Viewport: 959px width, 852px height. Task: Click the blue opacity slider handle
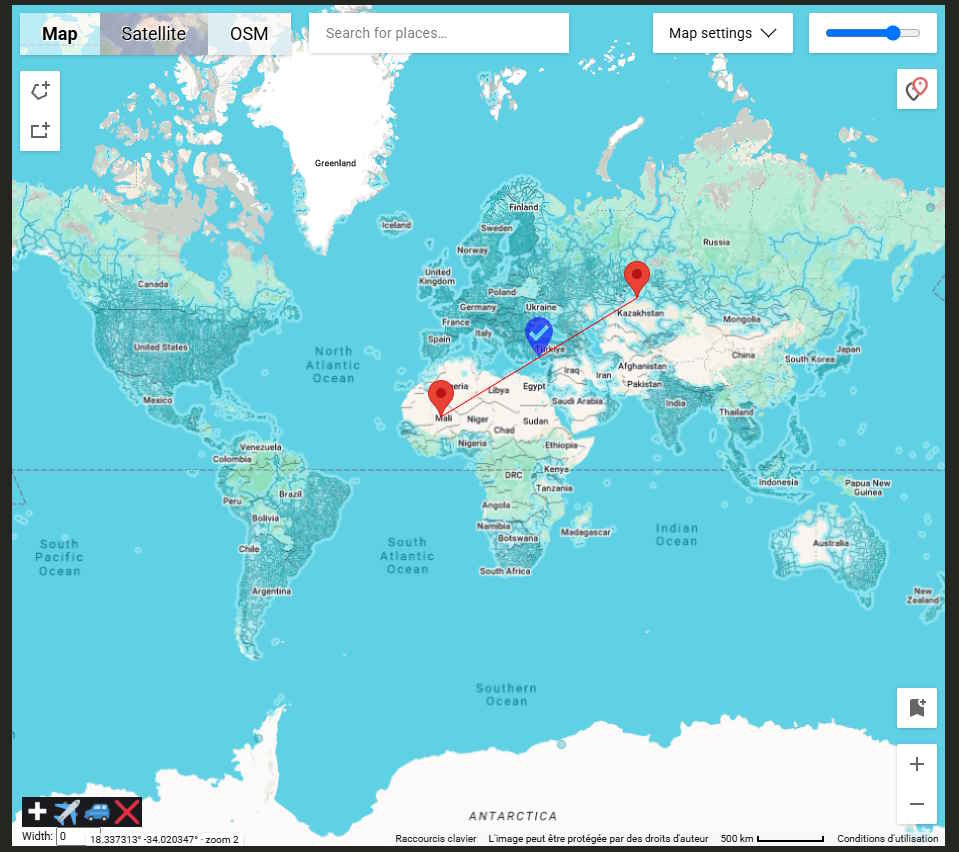(x=893, y=33)
